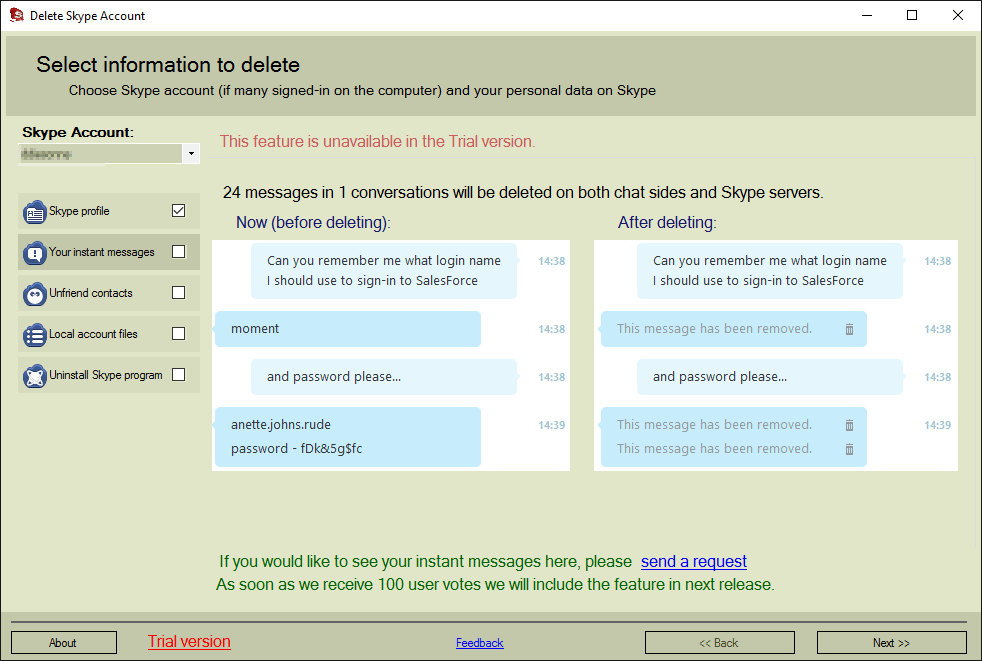Maximize the Delete Skype Account window
Image resolution: width=982 pixels, height=661 pixels.
[x=912, y=15]
